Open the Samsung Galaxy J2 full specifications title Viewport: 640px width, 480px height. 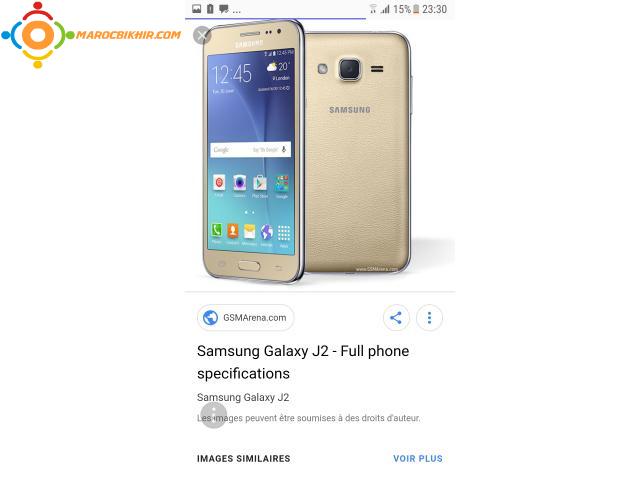[x=303, y=362]
